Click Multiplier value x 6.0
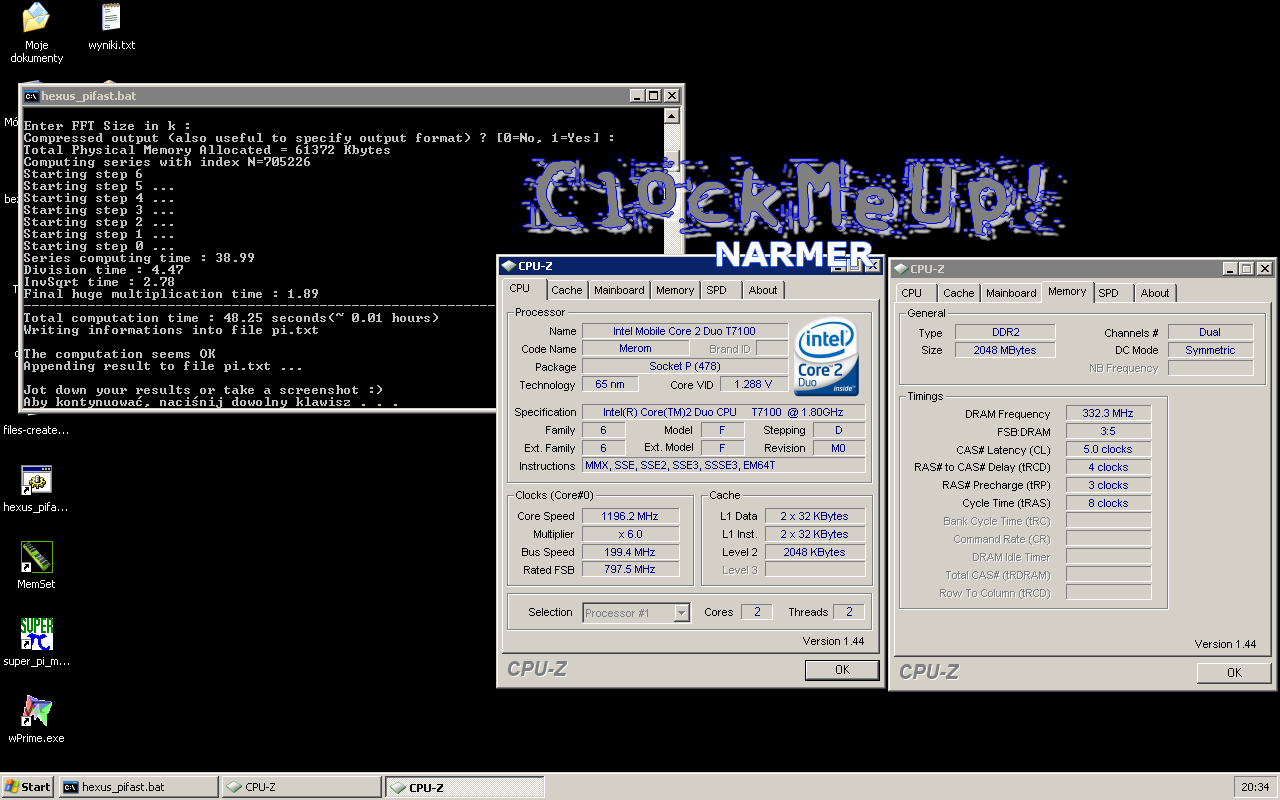Viewport: 1280px width, 800px height. [x=630, y=535]
